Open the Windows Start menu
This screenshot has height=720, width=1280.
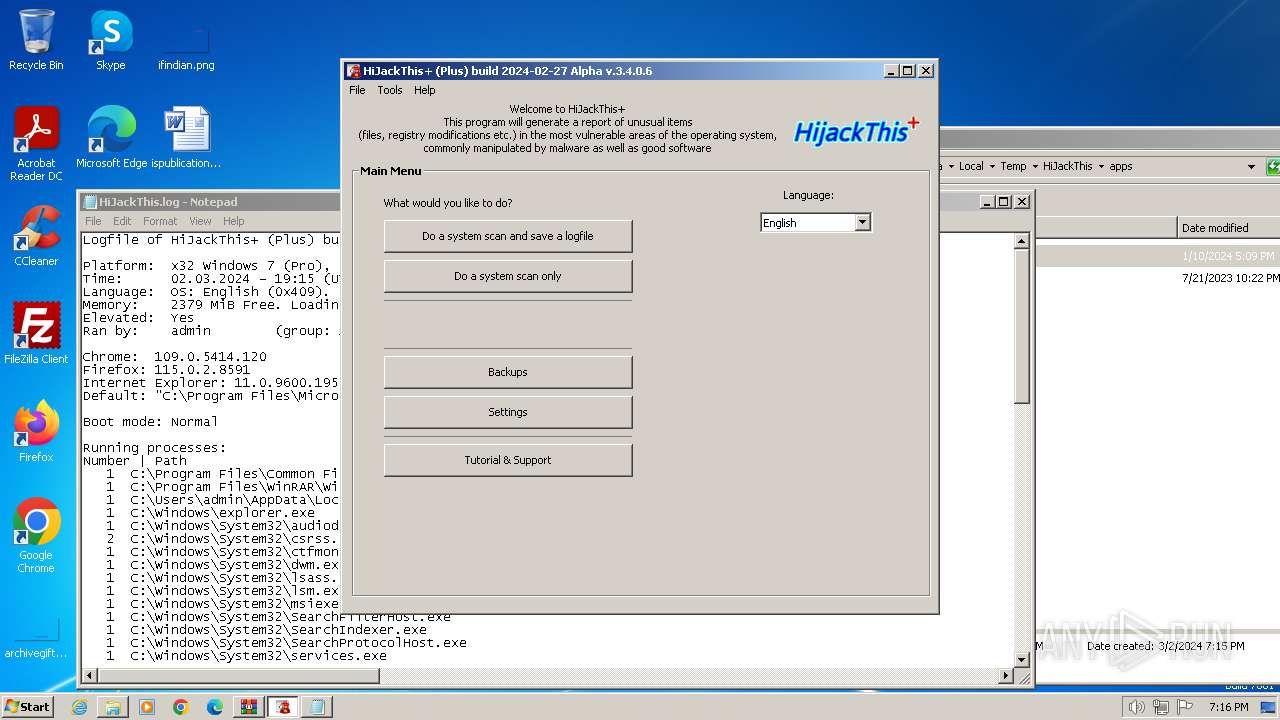pyautogui.click(x=27, y=707)
